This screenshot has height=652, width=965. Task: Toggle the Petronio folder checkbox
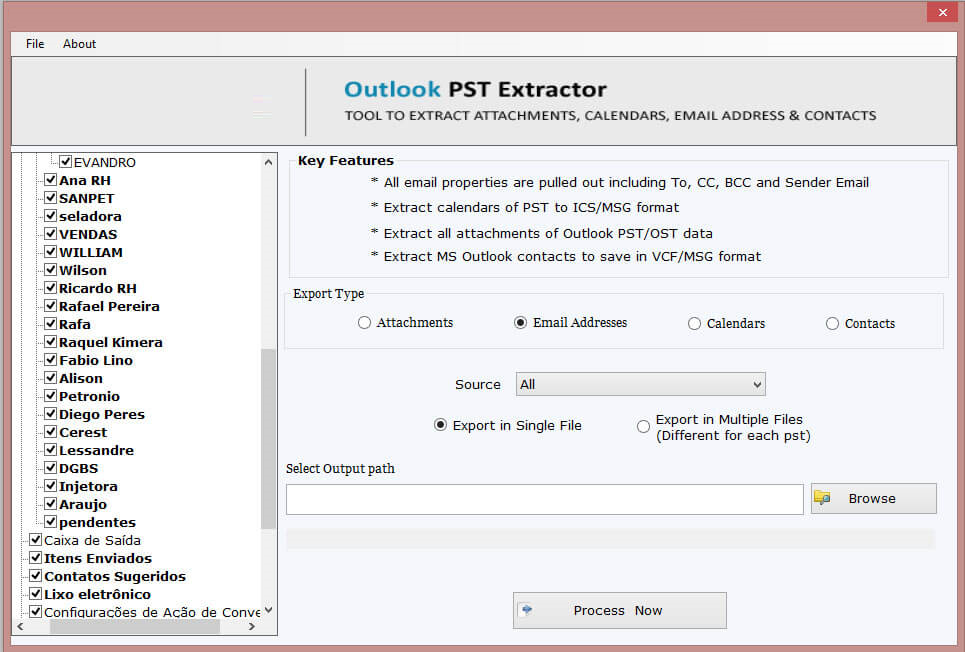[51, 395]
